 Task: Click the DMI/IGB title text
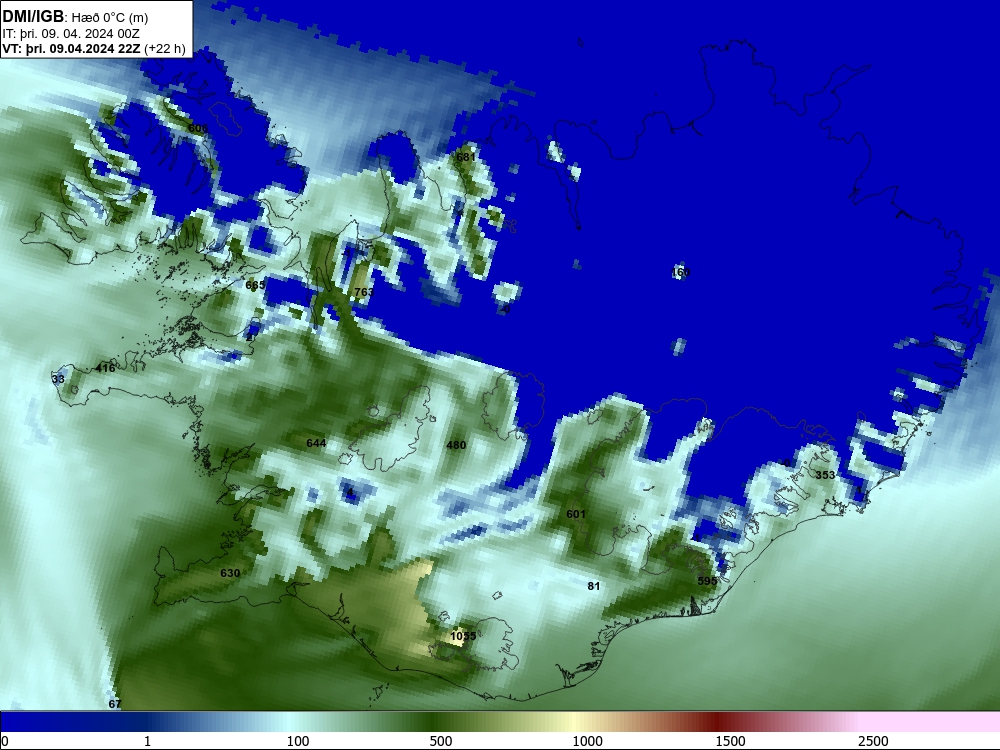pyautogui.click(x=33, y=17)
